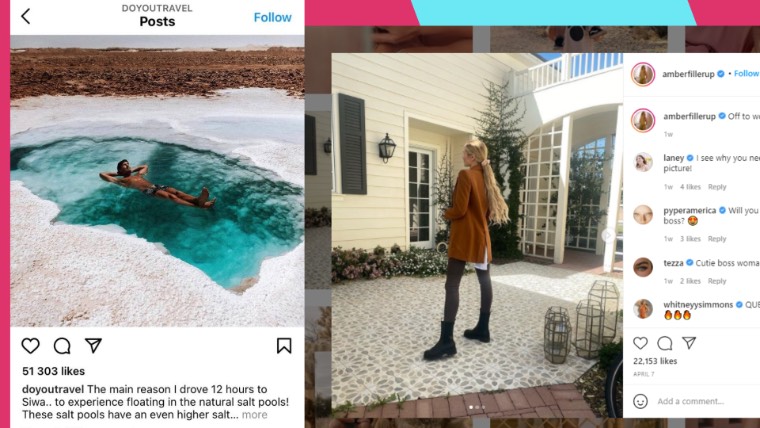Open whitneyysimmons profile from comment username

(698, 304)
